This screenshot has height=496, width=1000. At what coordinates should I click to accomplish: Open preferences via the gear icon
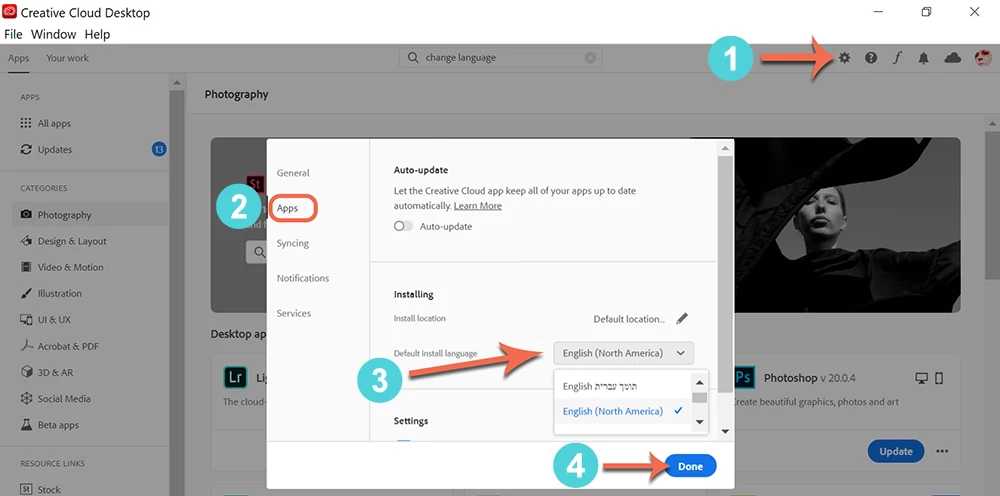coord(844,58)
